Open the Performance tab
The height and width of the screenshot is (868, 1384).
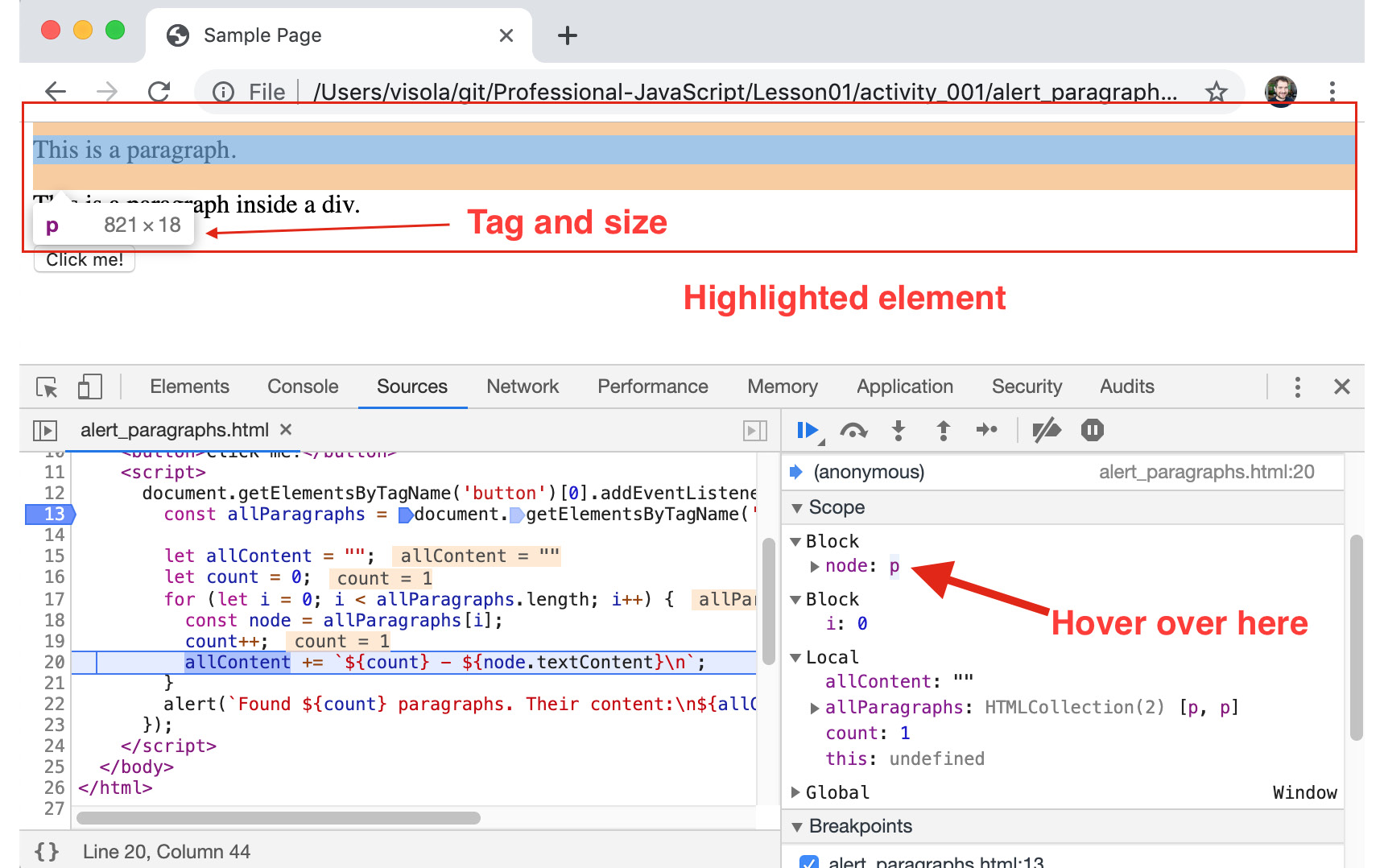[653, 386]
